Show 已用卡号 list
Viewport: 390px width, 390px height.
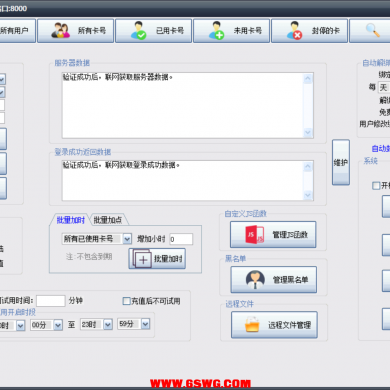154,31
